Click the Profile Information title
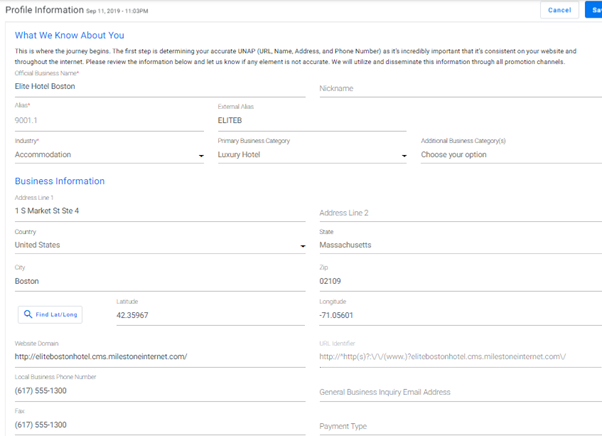 point(45,10)
